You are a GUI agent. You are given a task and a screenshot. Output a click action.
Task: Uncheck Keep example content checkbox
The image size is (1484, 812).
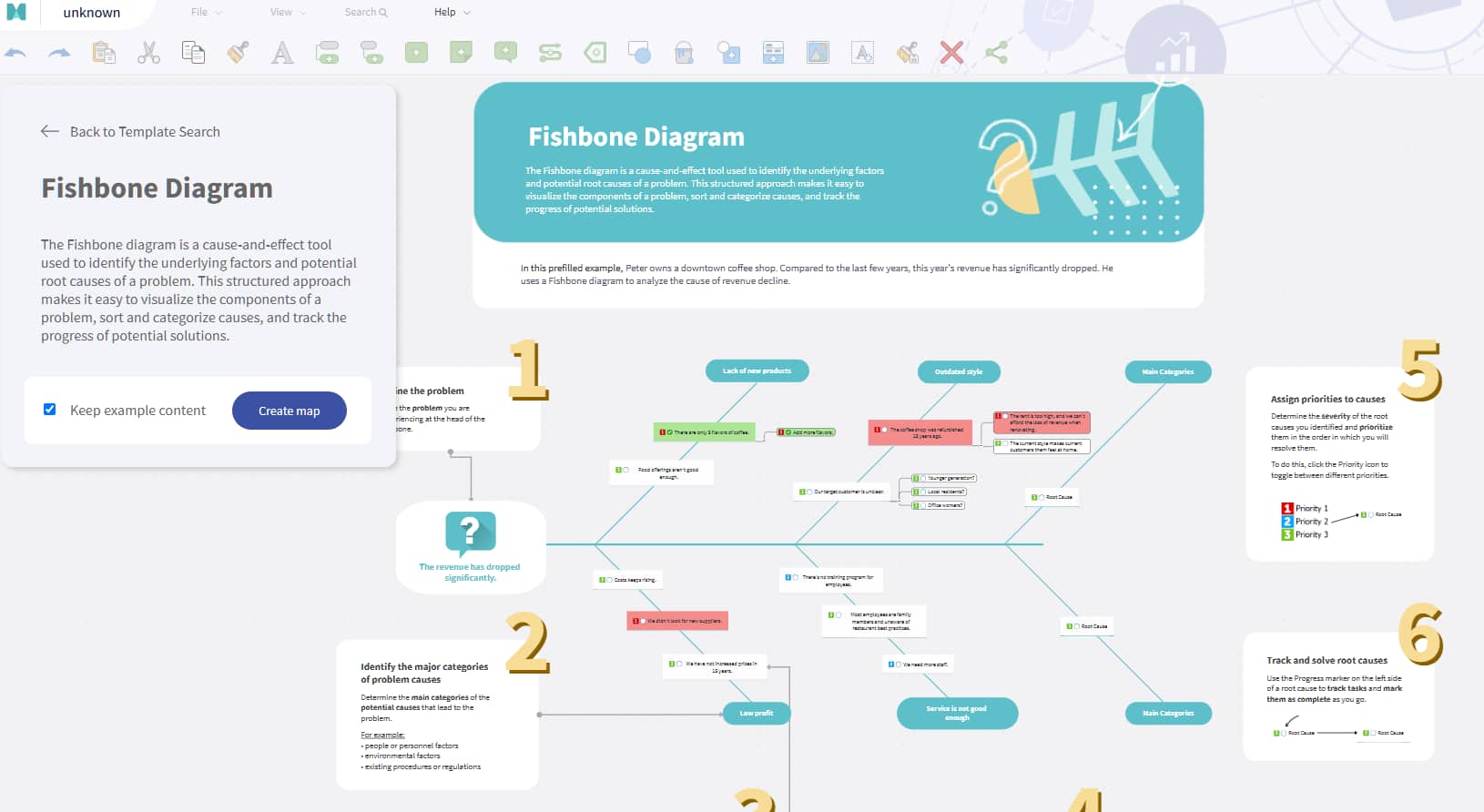coord(50,410)
